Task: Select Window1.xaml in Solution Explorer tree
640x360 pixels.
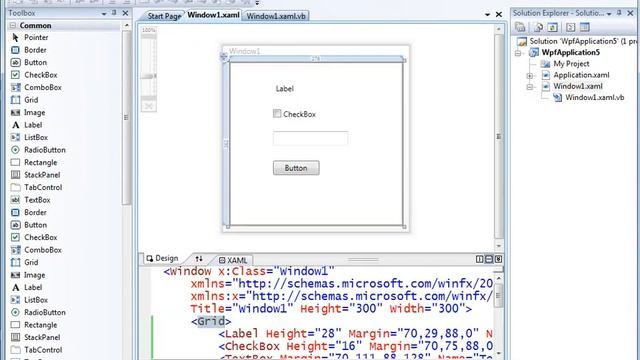Action: click(578, 86)
